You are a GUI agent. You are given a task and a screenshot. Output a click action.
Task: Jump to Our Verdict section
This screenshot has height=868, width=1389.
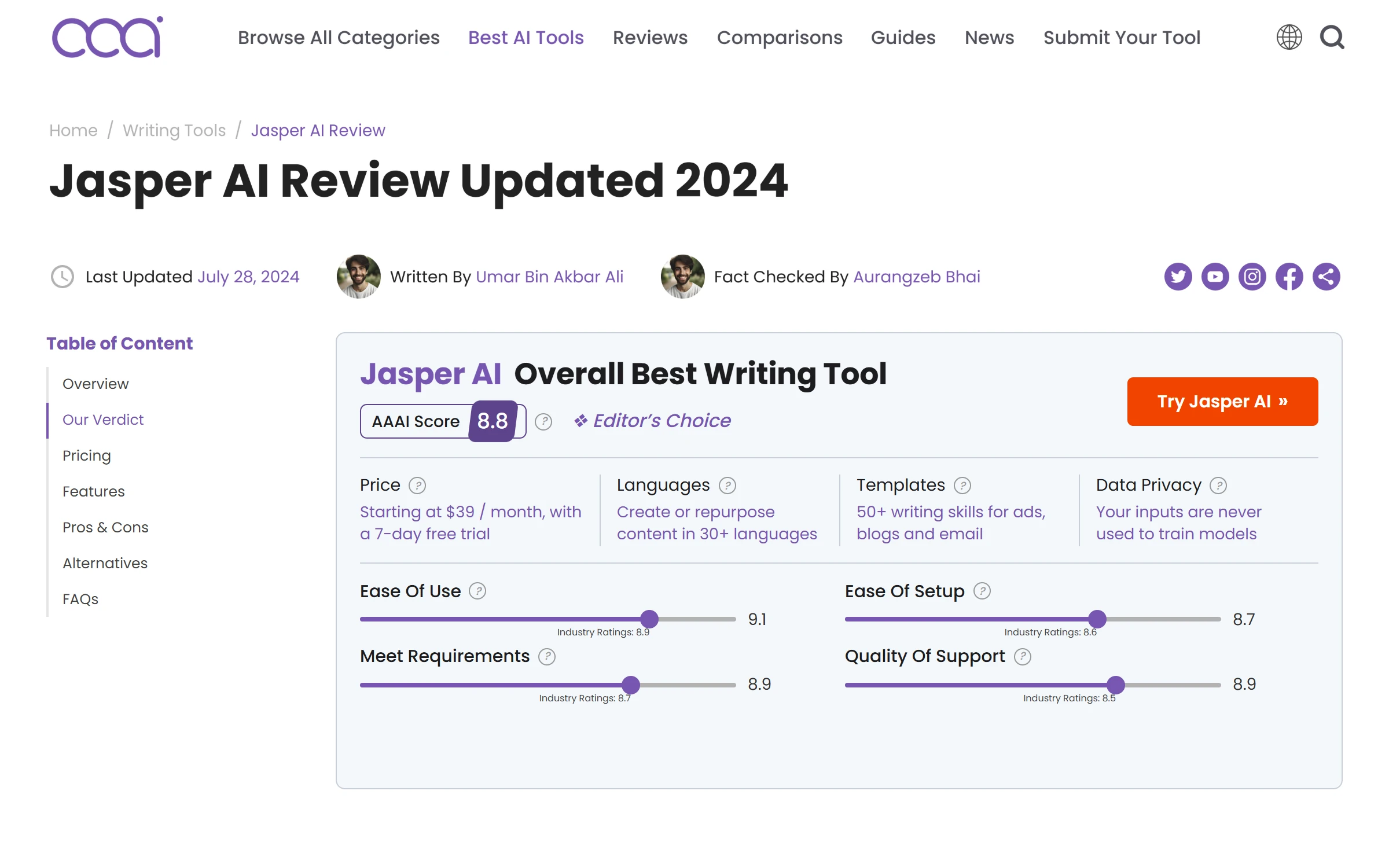[103, 420]
